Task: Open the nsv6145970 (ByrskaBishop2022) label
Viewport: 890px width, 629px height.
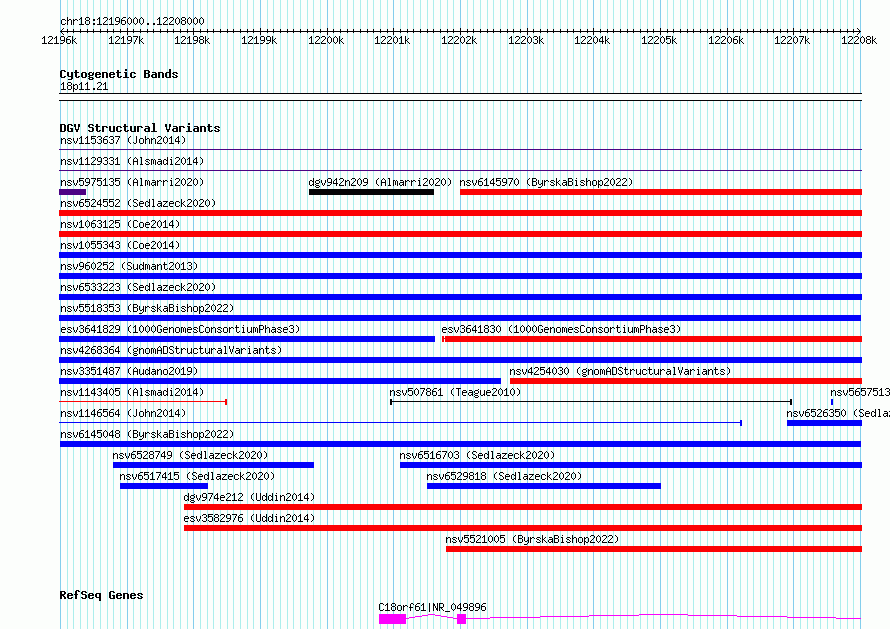Action: click(546, 182)
